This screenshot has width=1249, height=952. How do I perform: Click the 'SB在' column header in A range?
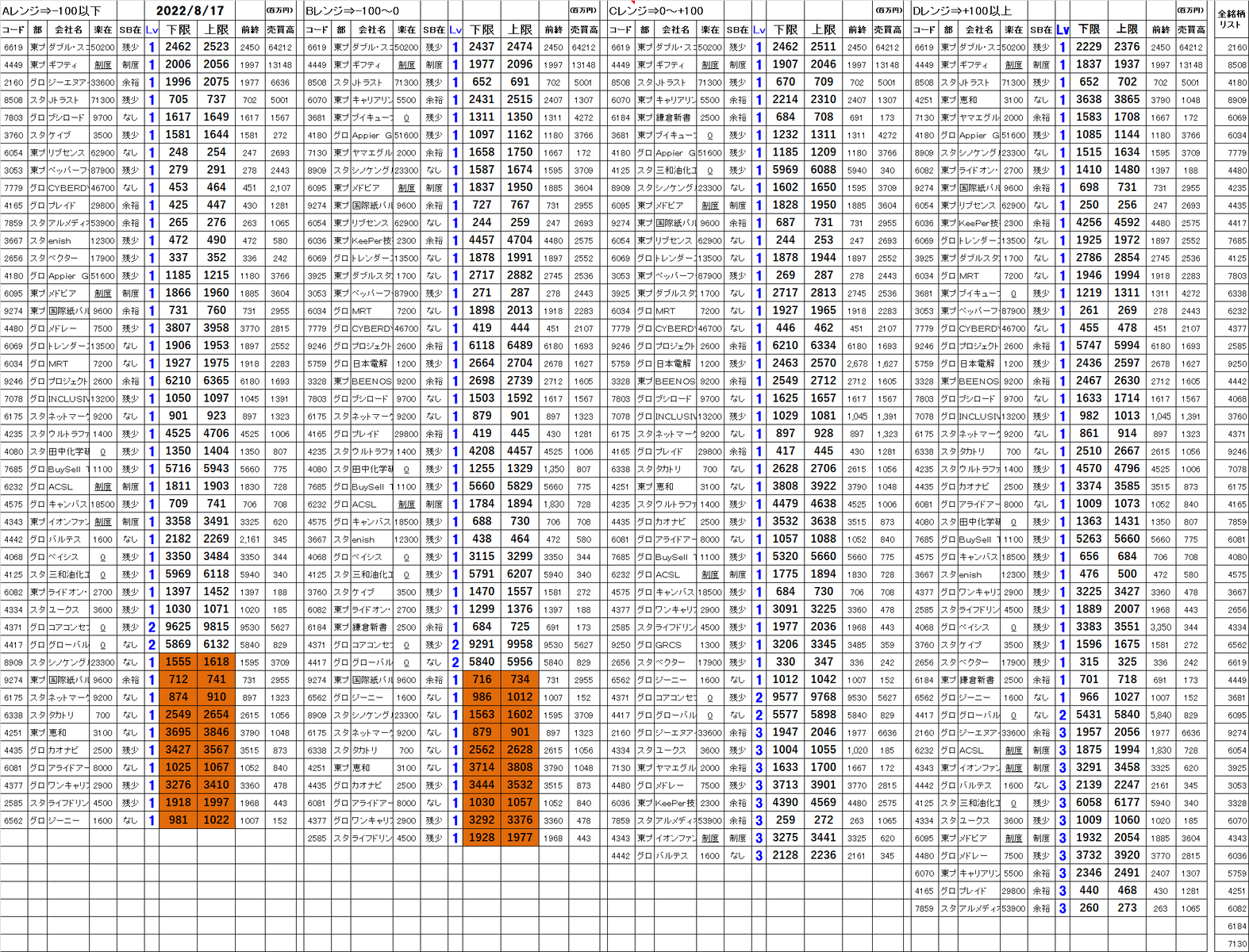point(130,29)
